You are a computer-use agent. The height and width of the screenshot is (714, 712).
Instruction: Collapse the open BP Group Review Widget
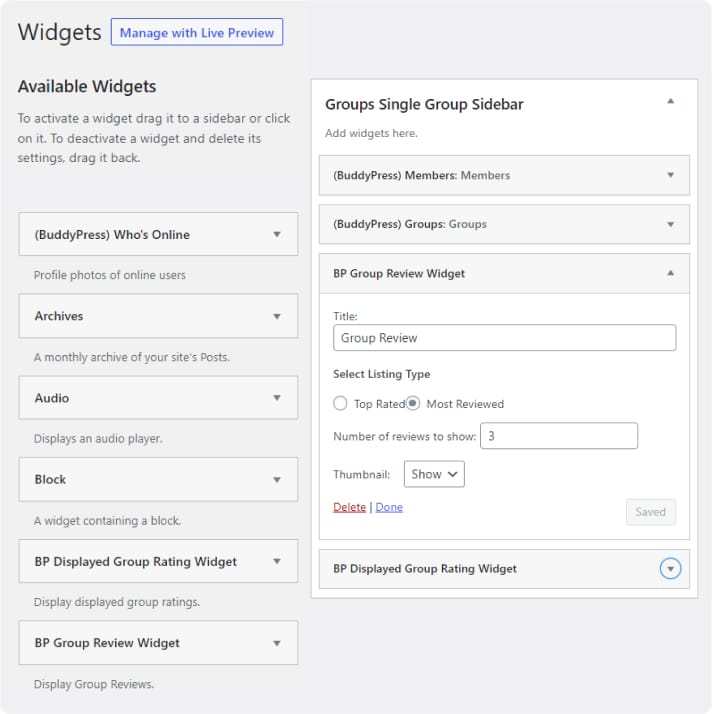(x=671, y=273)
